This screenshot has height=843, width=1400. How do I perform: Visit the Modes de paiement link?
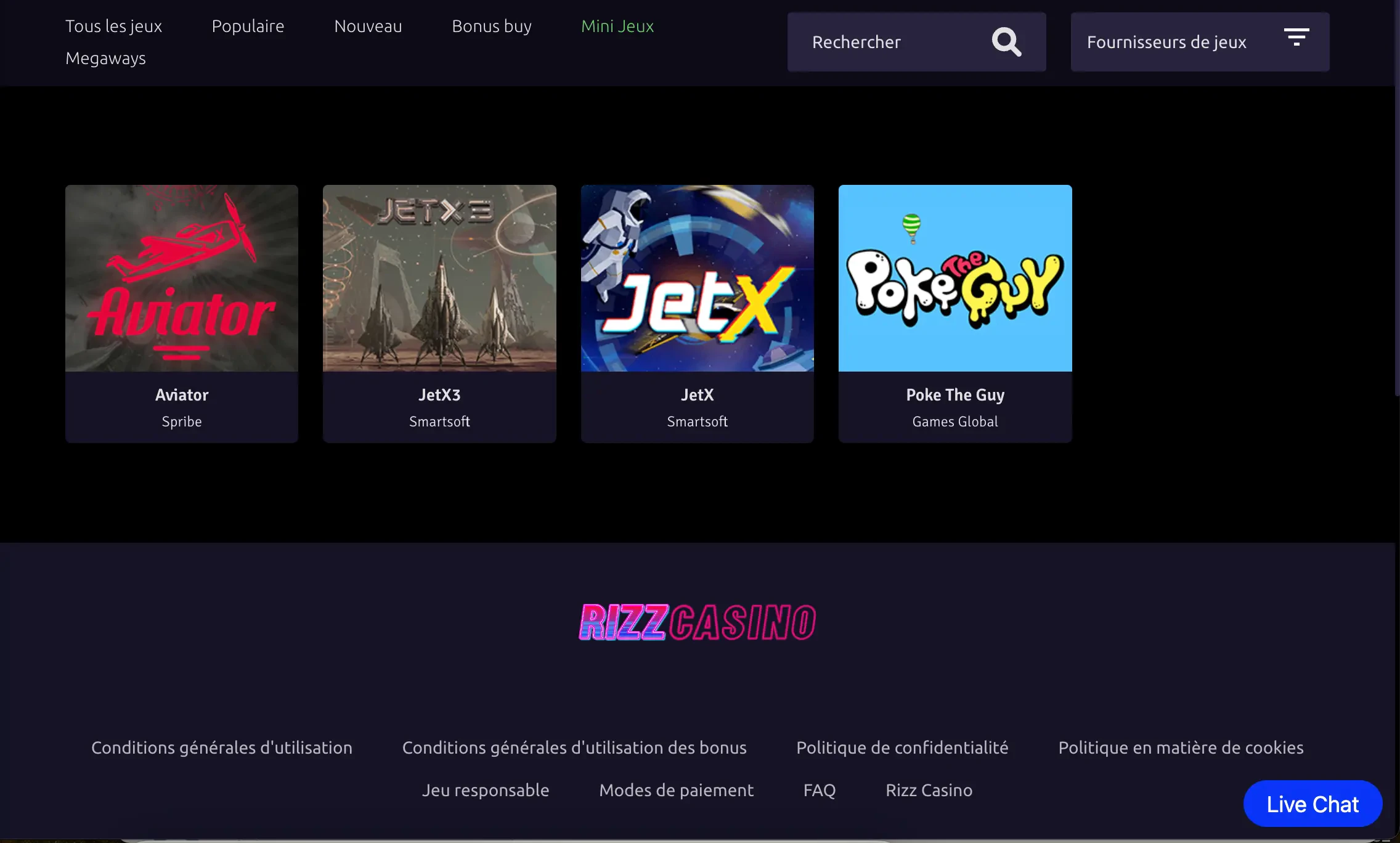click(676, 790)
